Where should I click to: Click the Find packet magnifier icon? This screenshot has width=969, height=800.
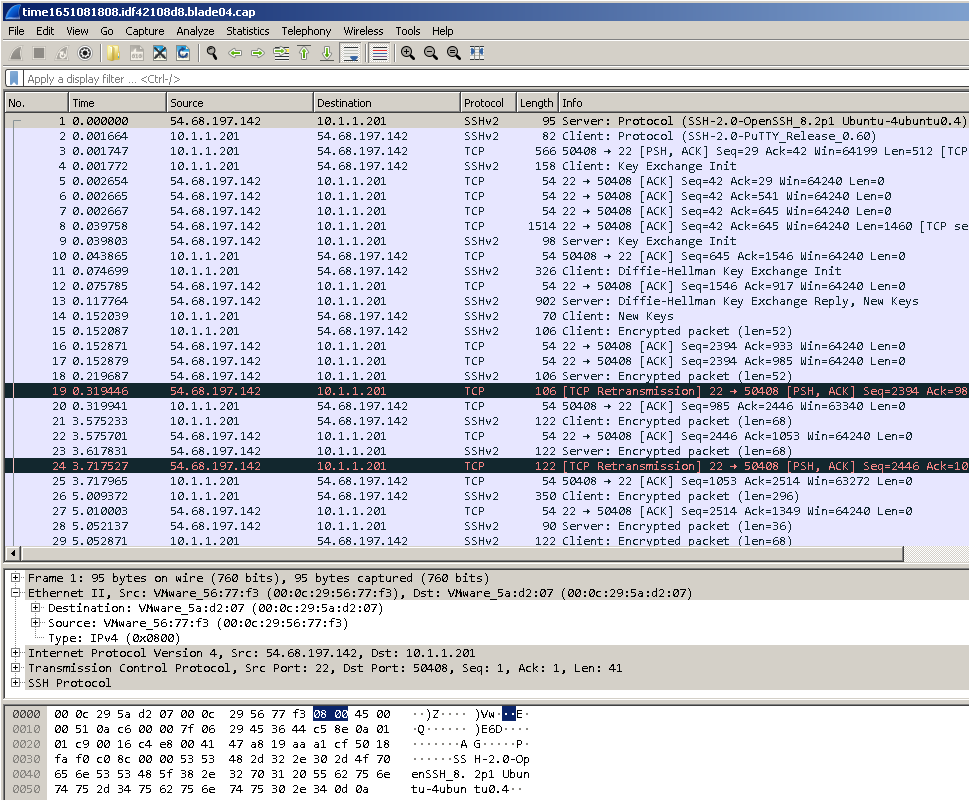click(x=212, y=53)
